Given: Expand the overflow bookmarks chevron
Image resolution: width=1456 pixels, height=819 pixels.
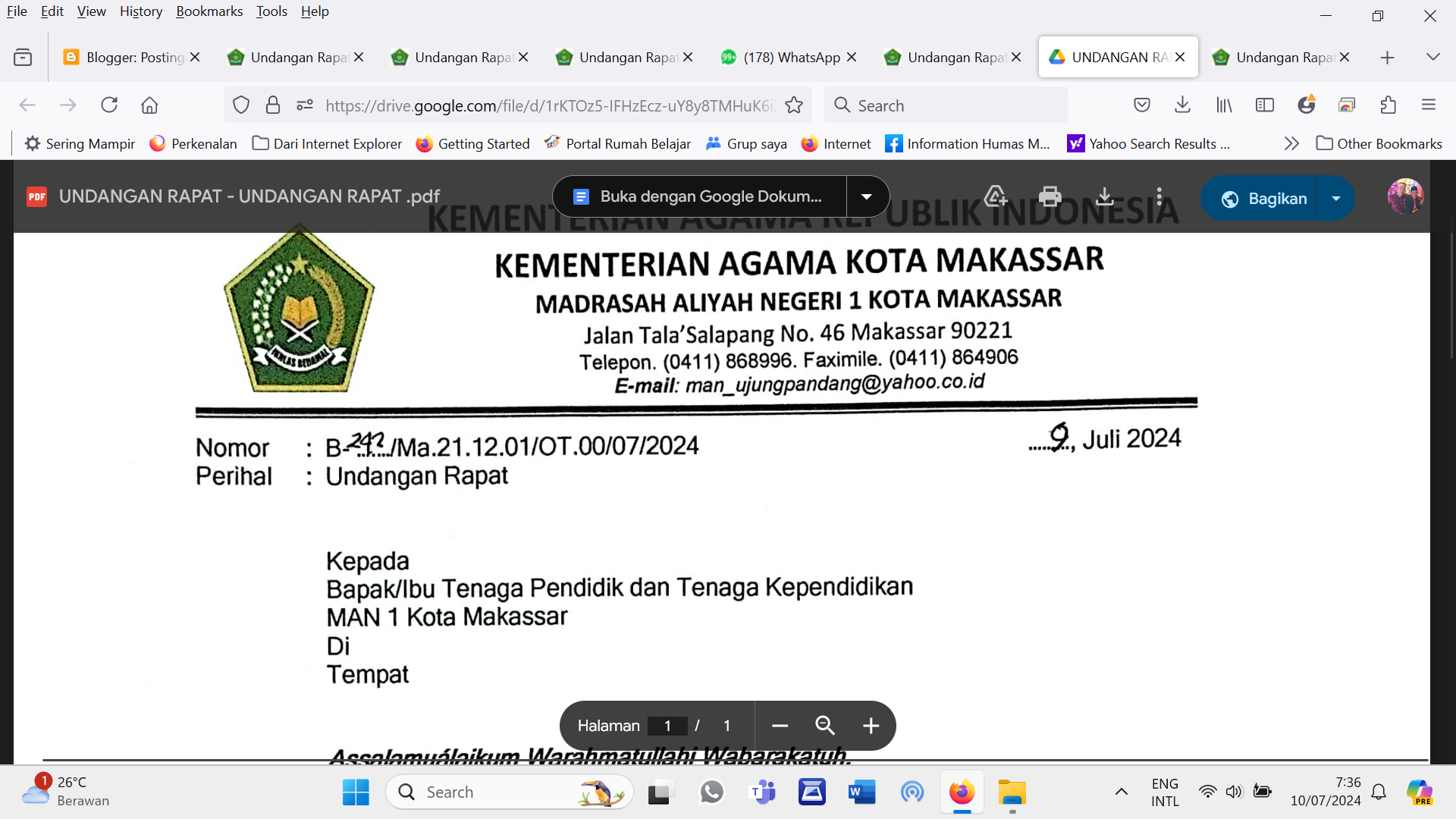Looking at the screenshot, I should pos(1291,143).
